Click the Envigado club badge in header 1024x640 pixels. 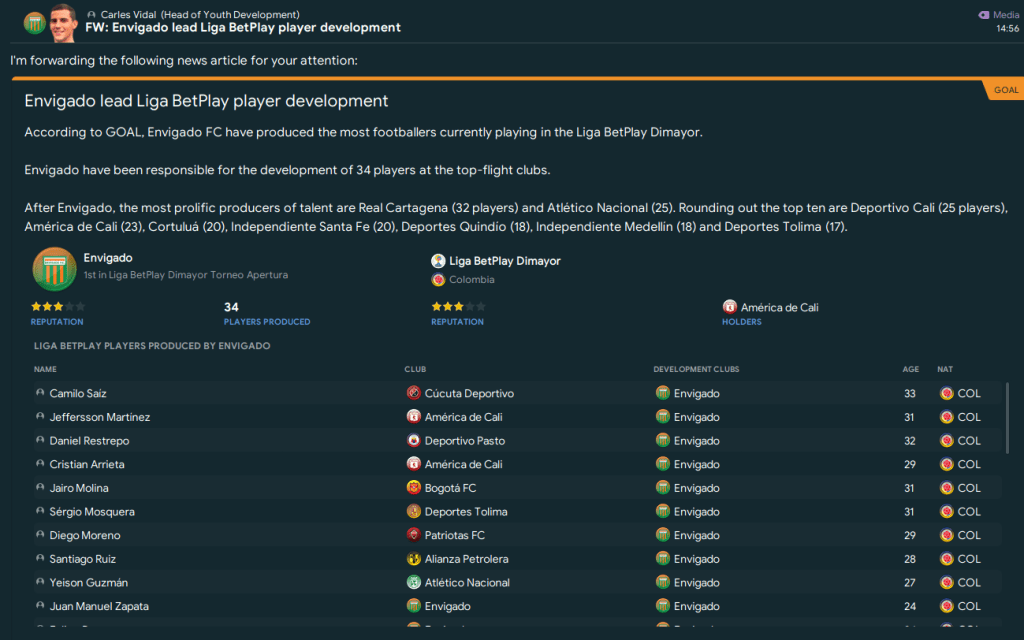click(x=34, y=22)
